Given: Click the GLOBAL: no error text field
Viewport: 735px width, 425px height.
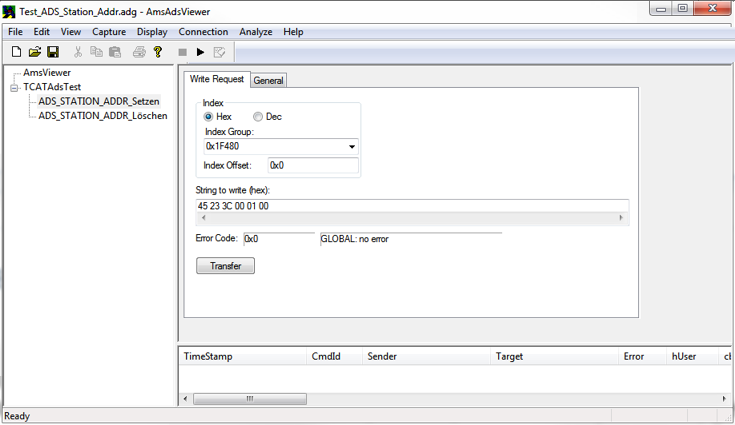Looking at the screenshot, I should (411, 239).
